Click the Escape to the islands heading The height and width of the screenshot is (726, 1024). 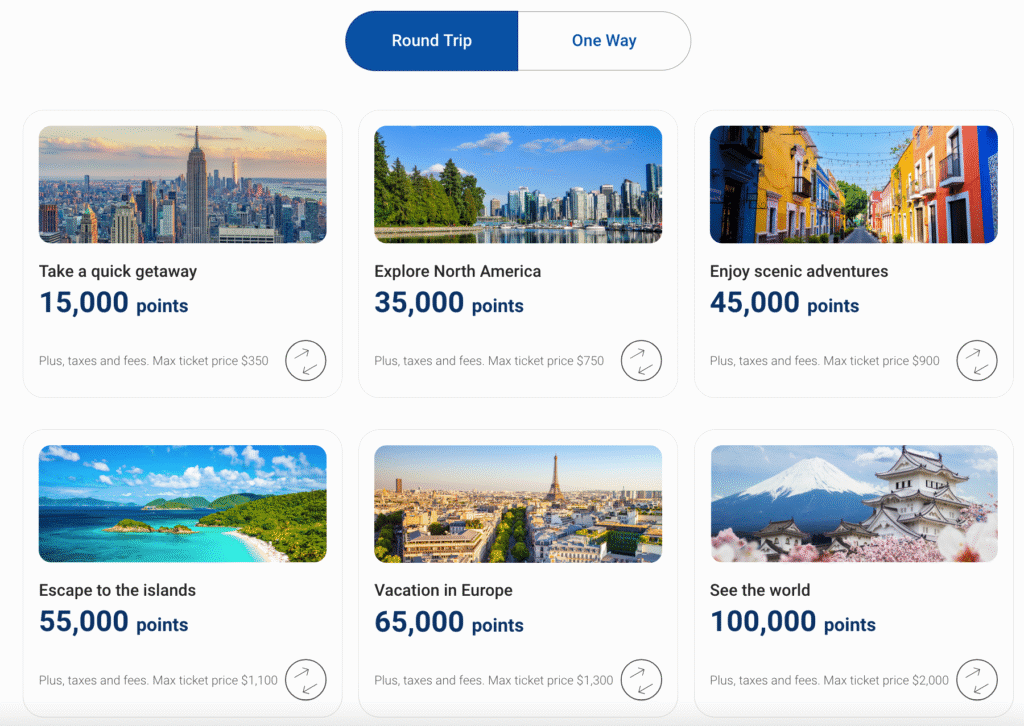(x=117, y=591)
